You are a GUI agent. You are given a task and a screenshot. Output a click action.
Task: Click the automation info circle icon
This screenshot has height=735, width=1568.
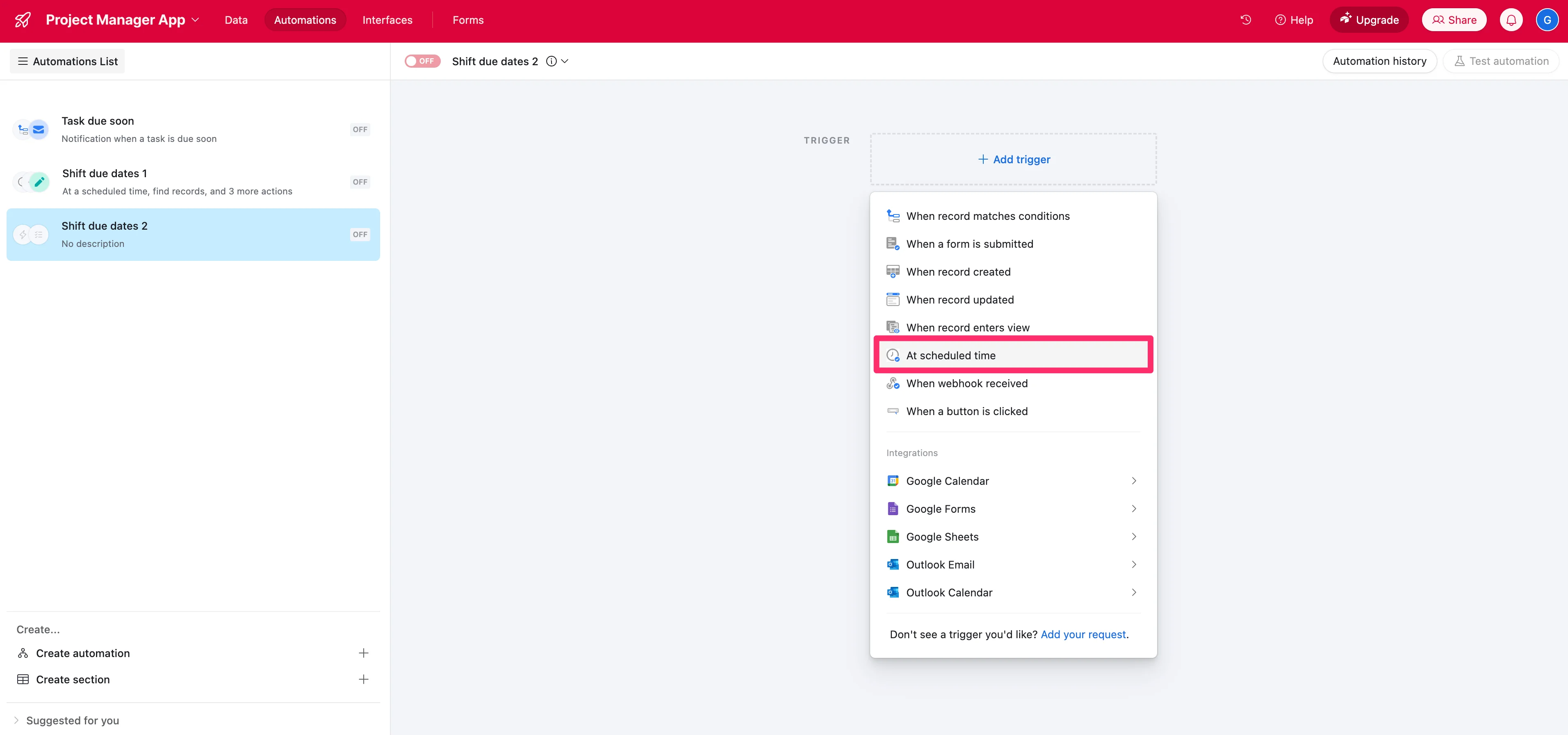click(x=552, y=61)
